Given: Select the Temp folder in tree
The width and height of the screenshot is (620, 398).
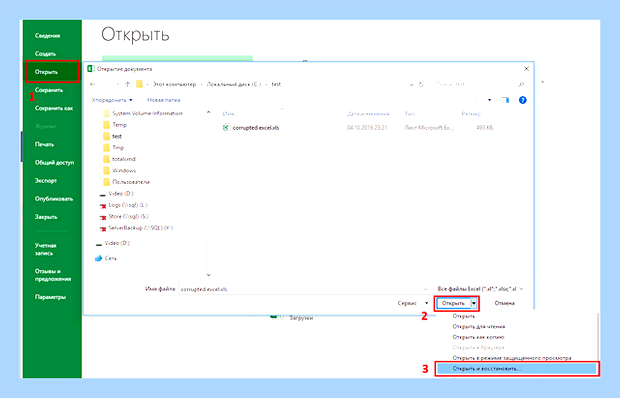Looking at the screenshot, I should (x=115, y=125).
